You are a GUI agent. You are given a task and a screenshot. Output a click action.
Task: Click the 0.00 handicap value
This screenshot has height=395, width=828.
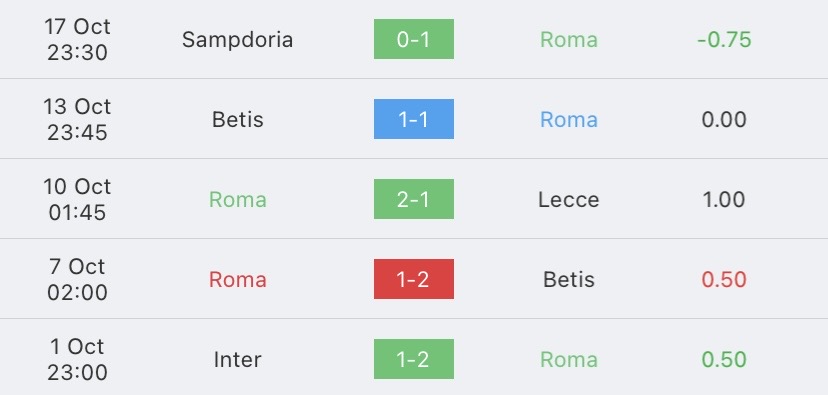[x=724, y=119]
